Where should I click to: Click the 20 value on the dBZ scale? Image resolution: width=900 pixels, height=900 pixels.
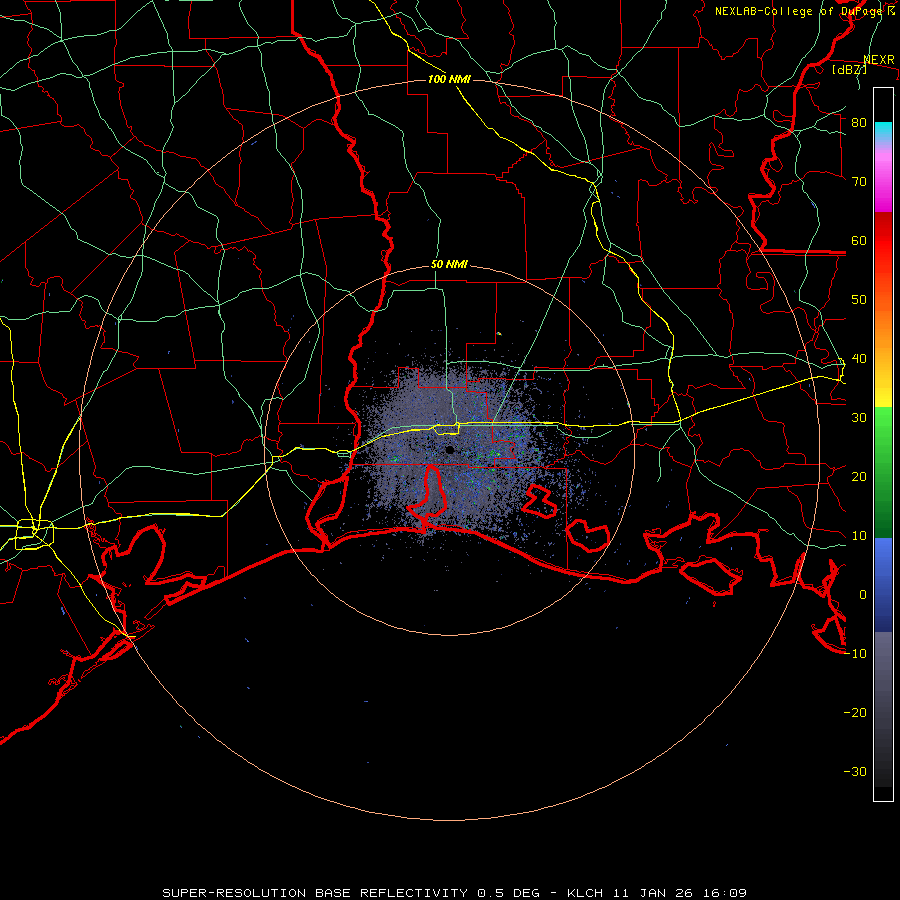(x=859, y=477)
